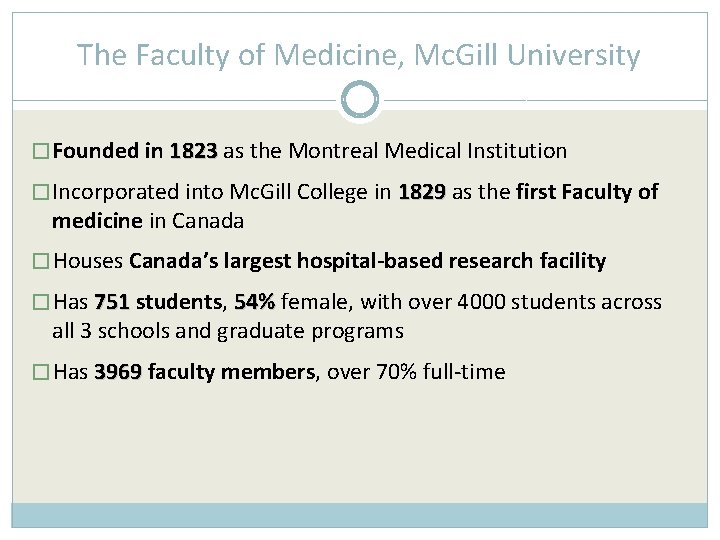Click the square bullet beside Houses Canada's largest

point(41,261)
